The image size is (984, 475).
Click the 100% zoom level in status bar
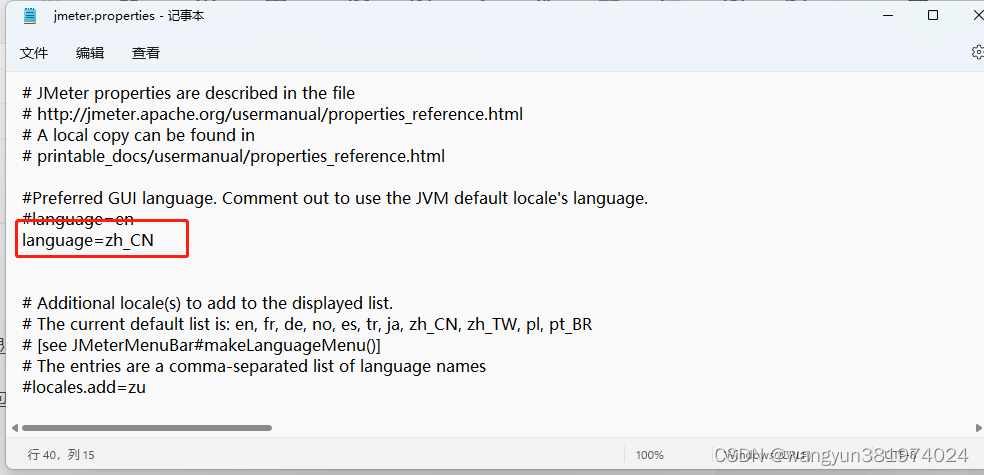click(650, 455)
